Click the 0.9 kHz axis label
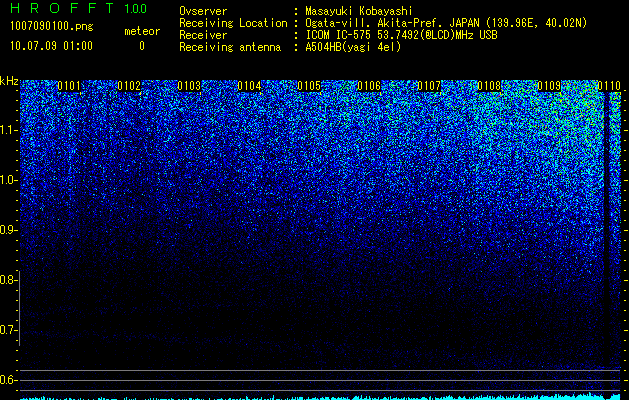This screenshot has height=400, width=629. 8,230
